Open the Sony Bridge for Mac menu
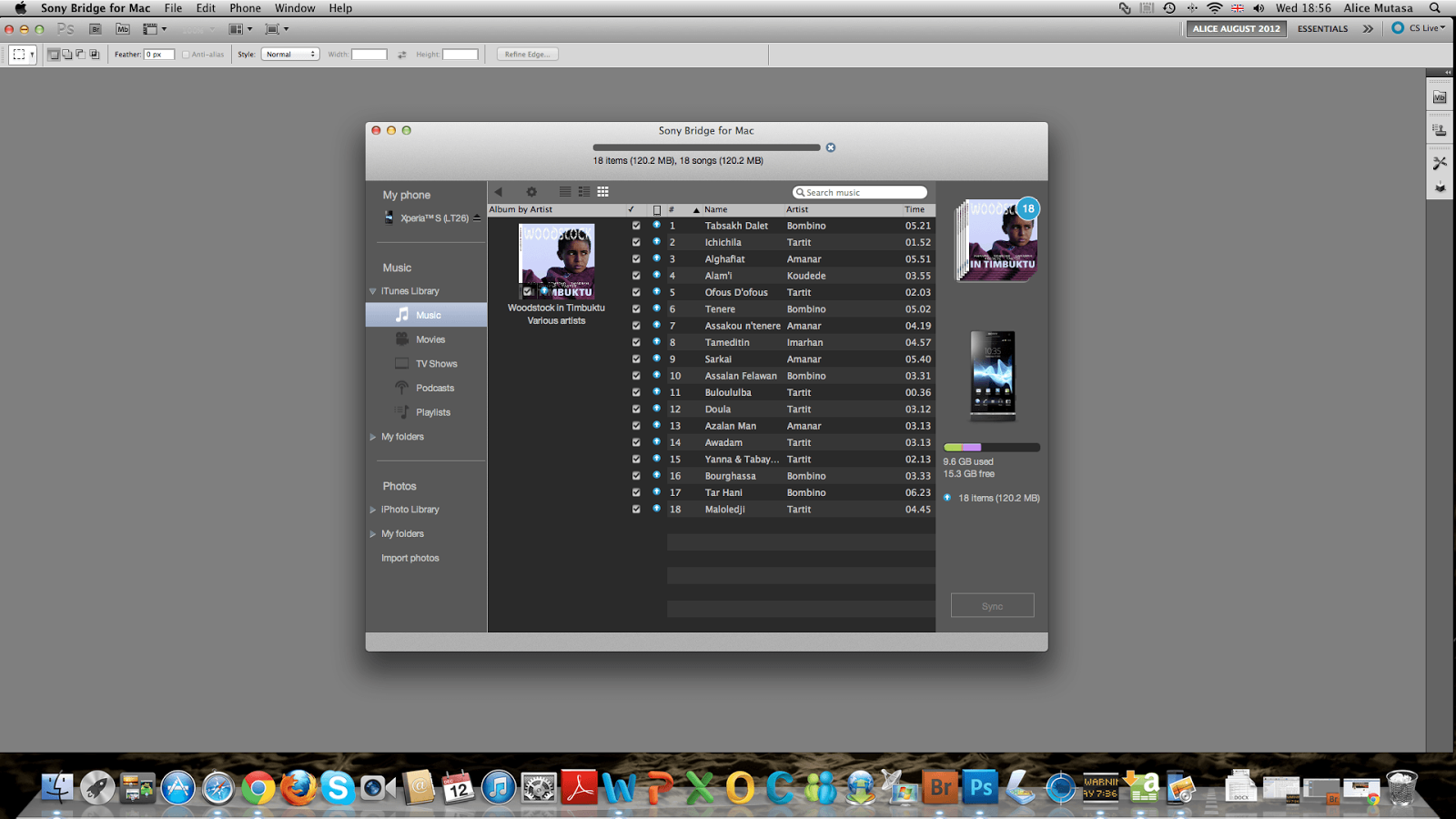The image size is (1456, 819). click(x=96, y=8)
